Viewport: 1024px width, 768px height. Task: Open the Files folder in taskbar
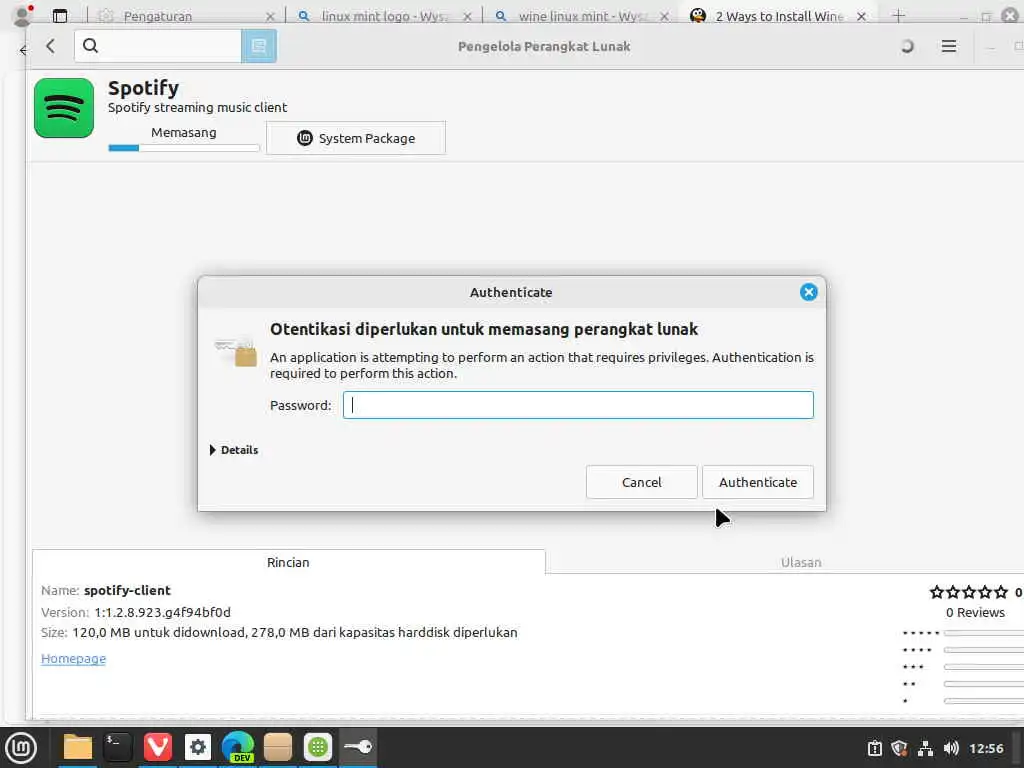point(78,747)
